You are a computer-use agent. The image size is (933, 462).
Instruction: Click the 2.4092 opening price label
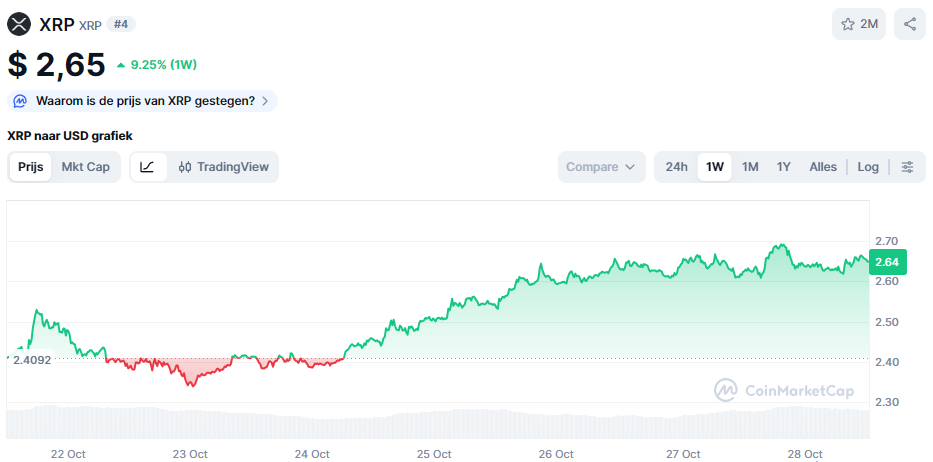(x=32, y=360)
